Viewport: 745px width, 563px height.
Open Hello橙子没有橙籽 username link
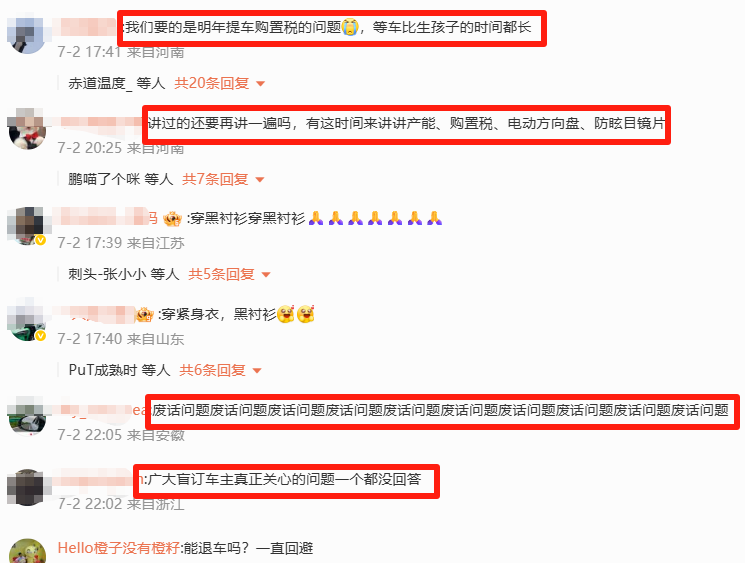[x=119, y=548]
